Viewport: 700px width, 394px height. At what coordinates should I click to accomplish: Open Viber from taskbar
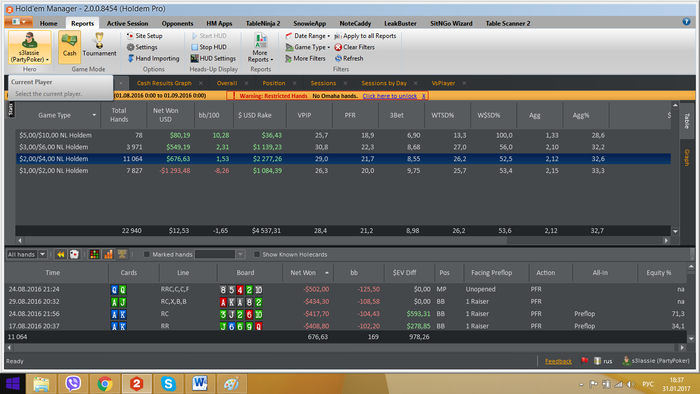(73, 384)
